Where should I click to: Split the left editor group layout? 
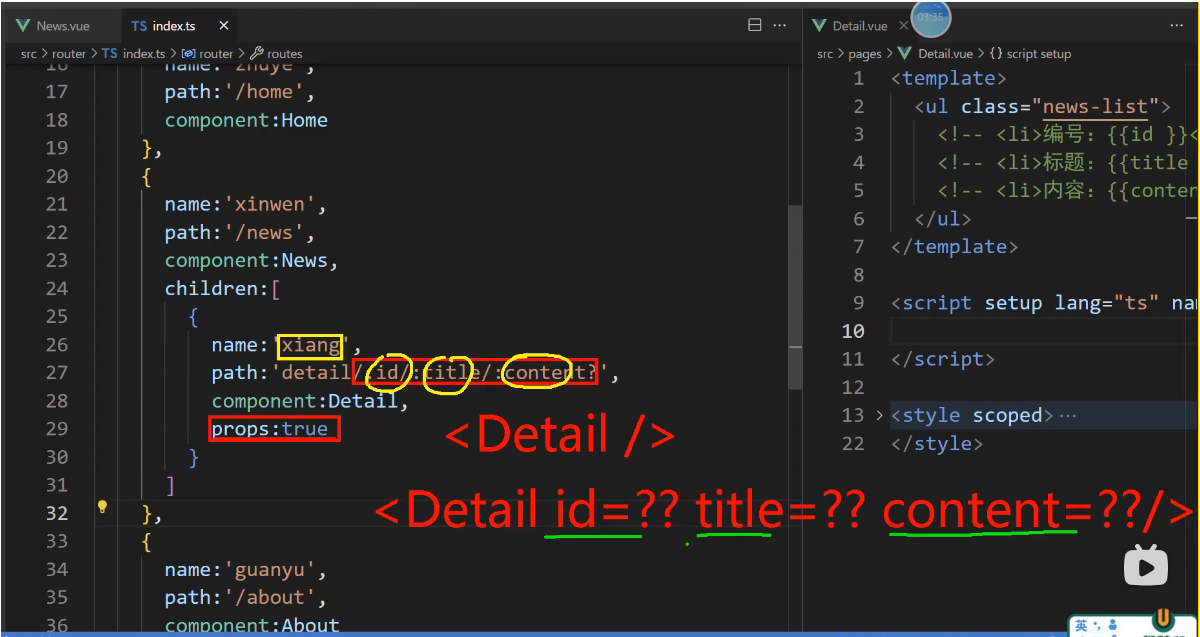pyautogui.click(x=755, y=26)
